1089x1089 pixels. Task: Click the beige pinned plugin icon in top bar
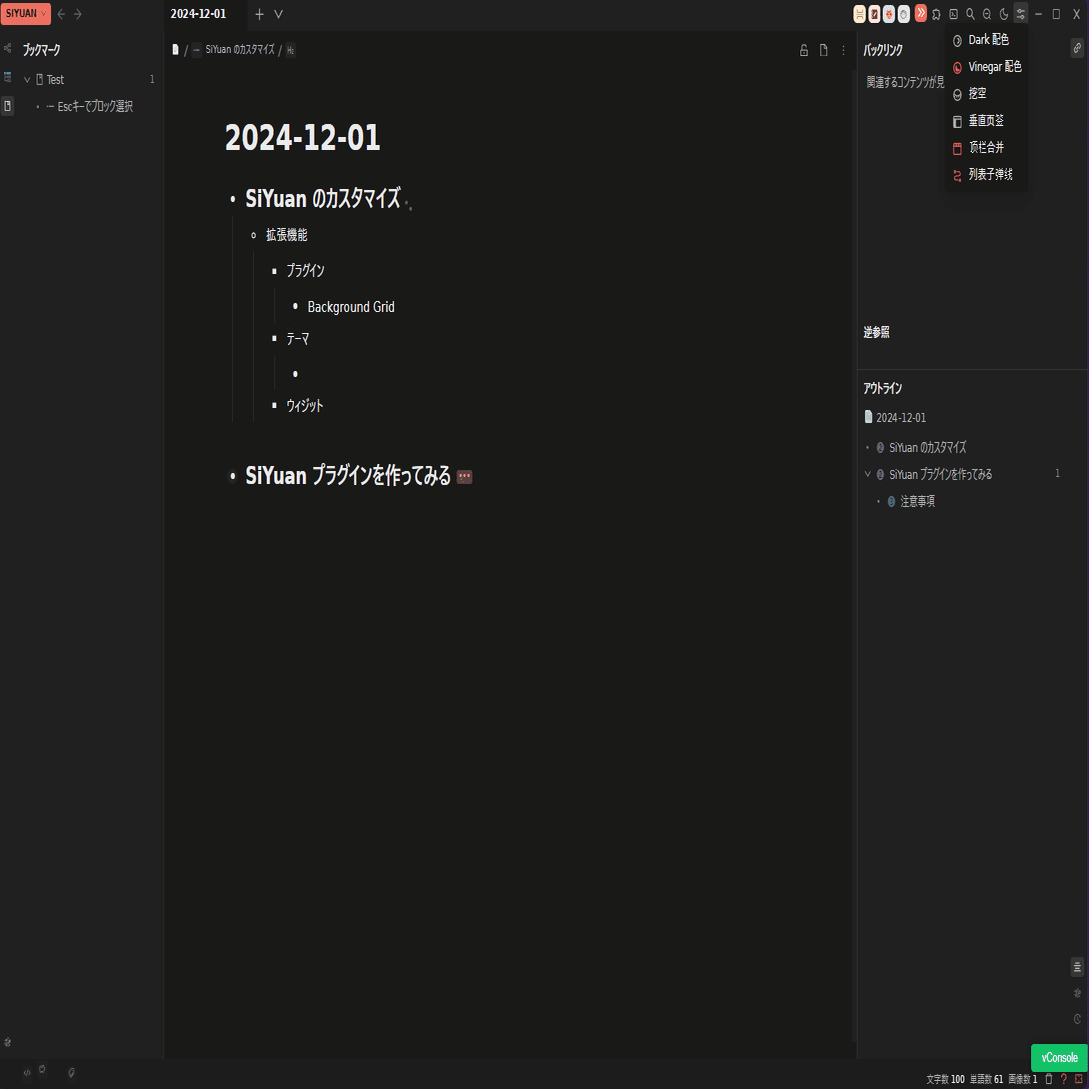click(x=860, y=14)
